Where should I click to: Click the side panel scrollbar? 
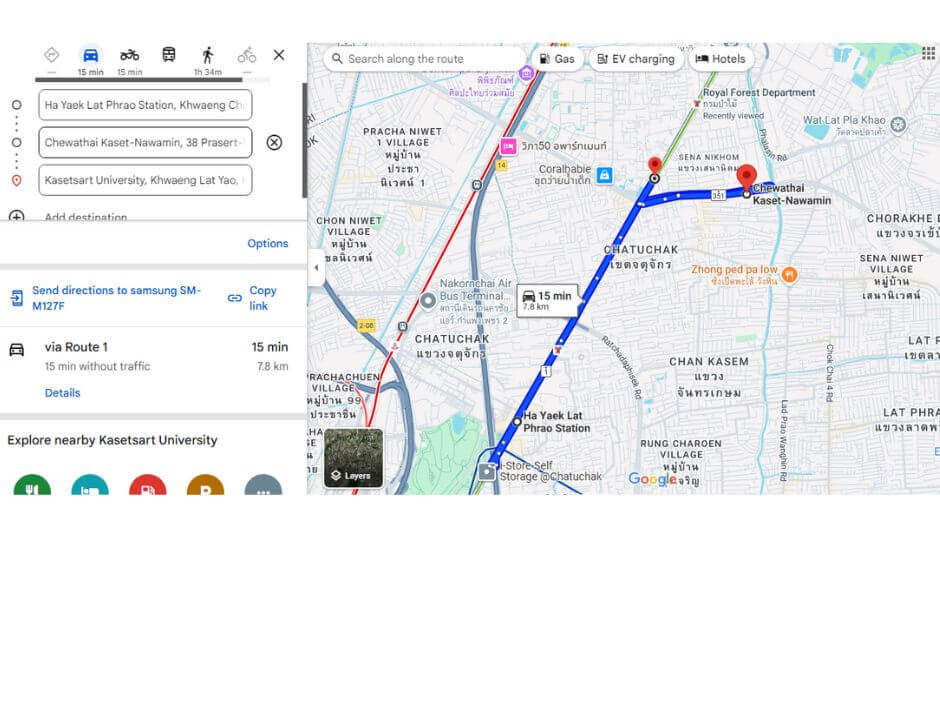coord(304,140)
